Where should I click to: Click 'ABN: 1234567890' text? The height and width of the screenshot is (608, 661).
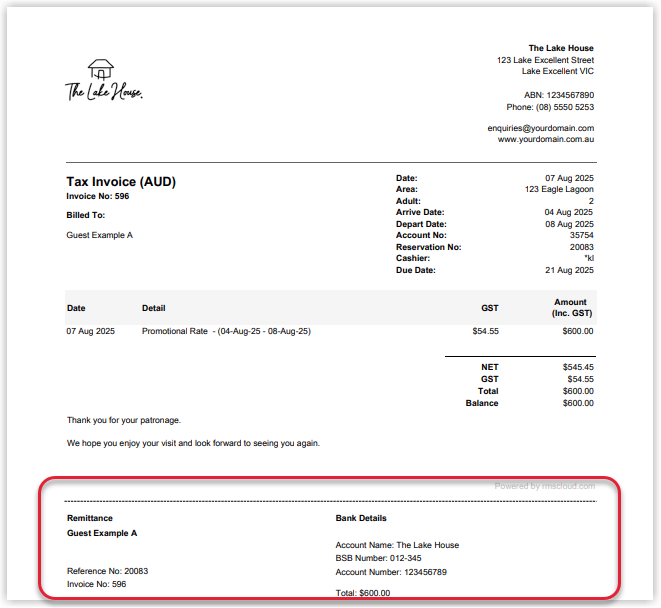click(559, 95)
